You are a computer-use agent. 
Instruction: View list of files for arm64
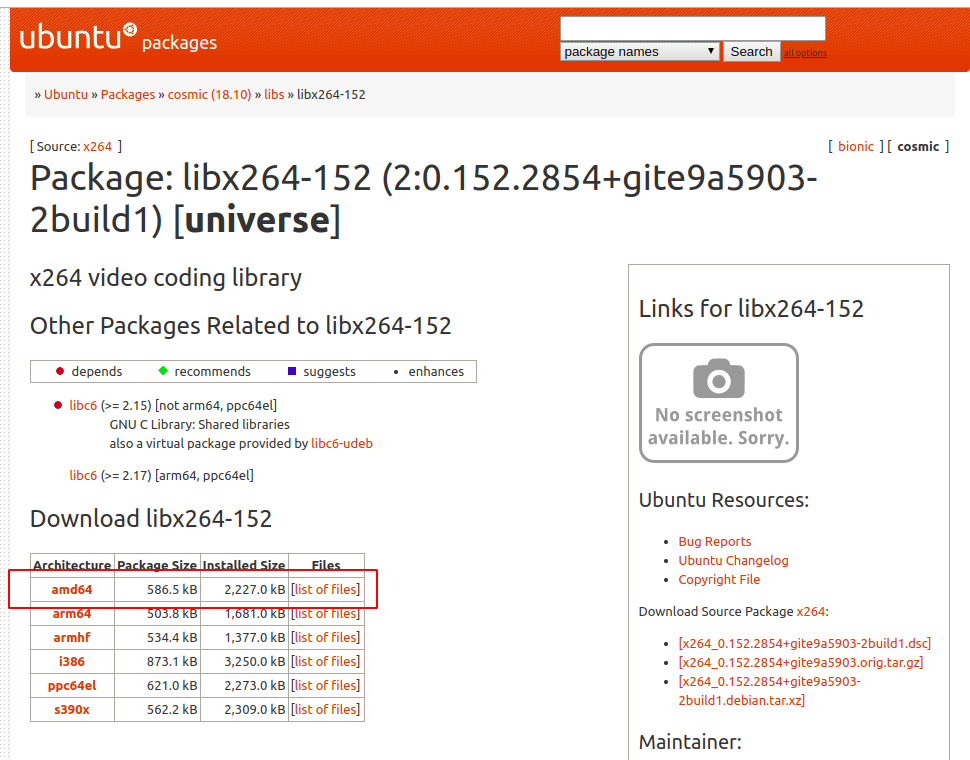(x=326, y=613)
